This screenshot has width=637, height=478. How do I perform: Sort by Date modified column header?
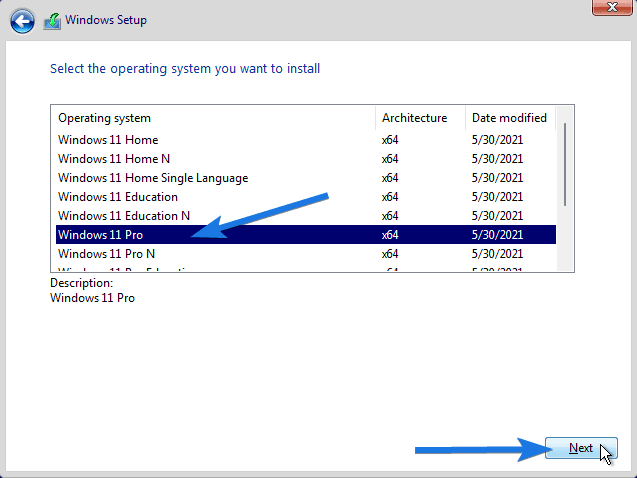tap(510, 118)
